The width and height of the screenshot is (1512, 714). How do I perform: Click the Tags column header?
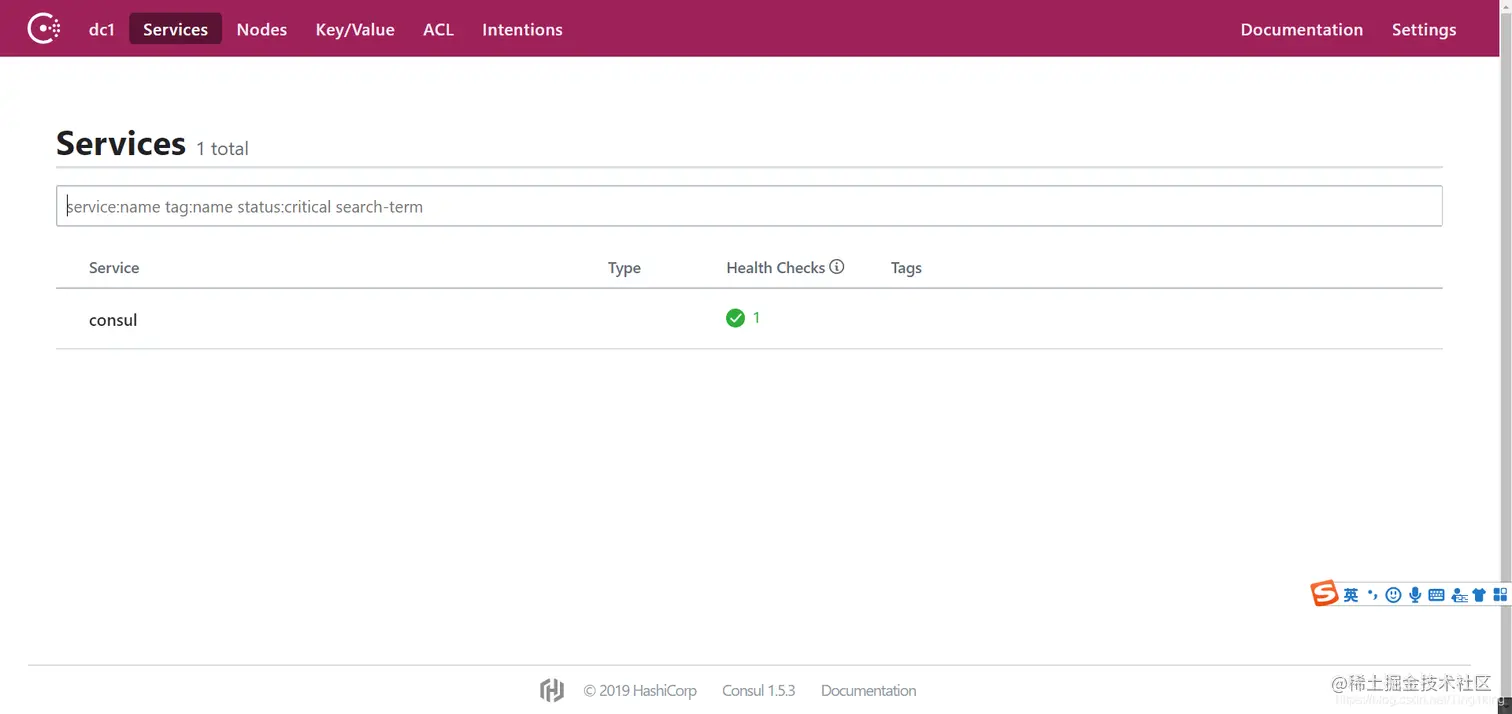pyautogui.click(x=906, y=268)
